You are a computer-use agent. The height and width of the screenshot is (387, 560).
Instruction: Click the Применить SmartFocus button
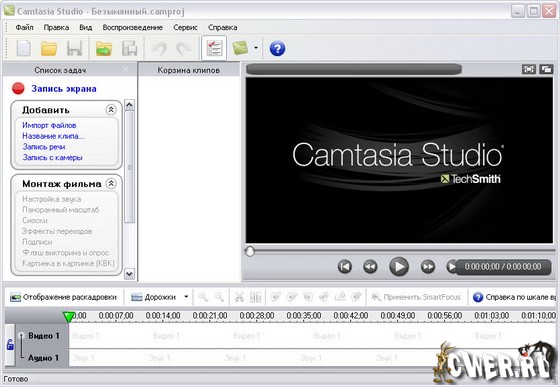click(x=416, y=297)
